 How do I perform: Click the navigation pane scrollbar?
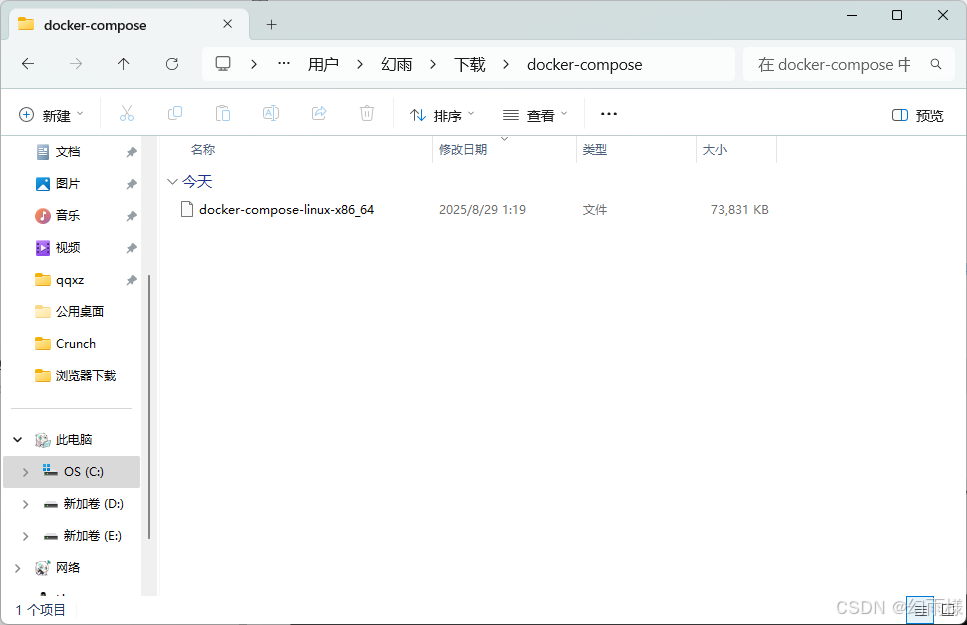click(149, 407)
